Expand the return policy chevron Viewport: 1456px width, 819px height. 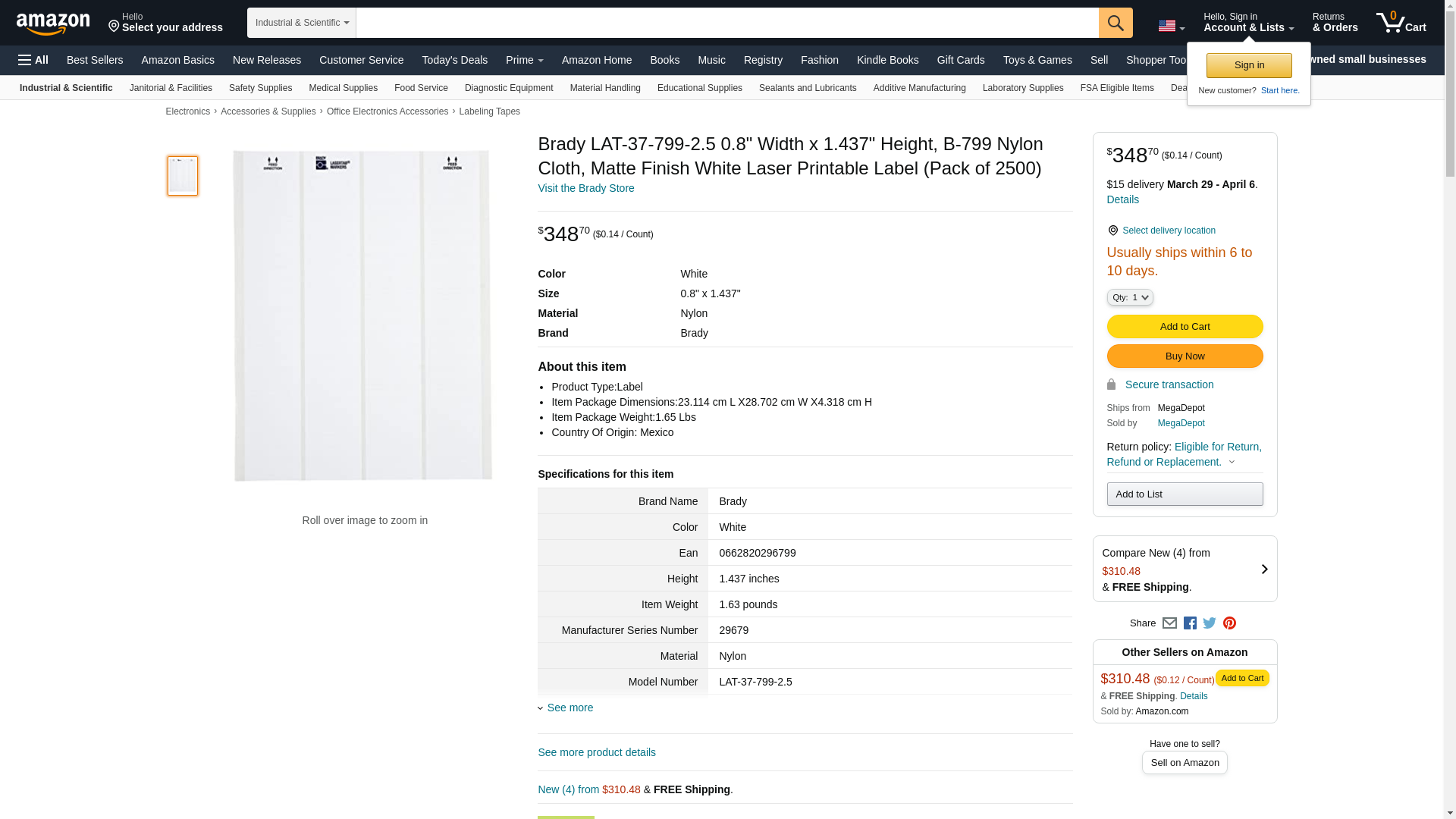pyautogui.click(x=1232, y=462)
